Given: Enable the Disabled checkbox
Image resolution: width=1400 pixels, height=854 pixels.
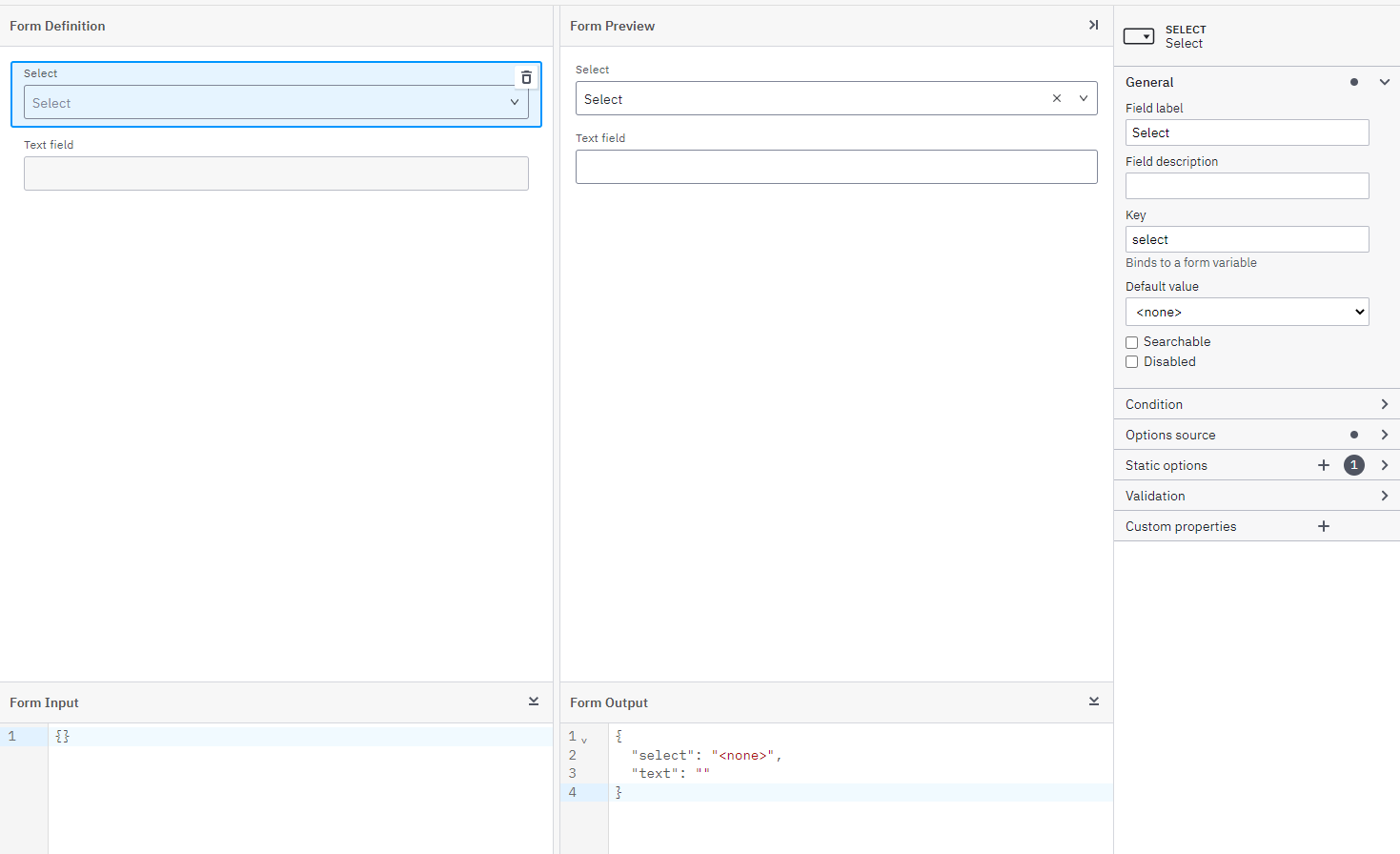Looking at the screenshot, I should (x=1131, y=361).
